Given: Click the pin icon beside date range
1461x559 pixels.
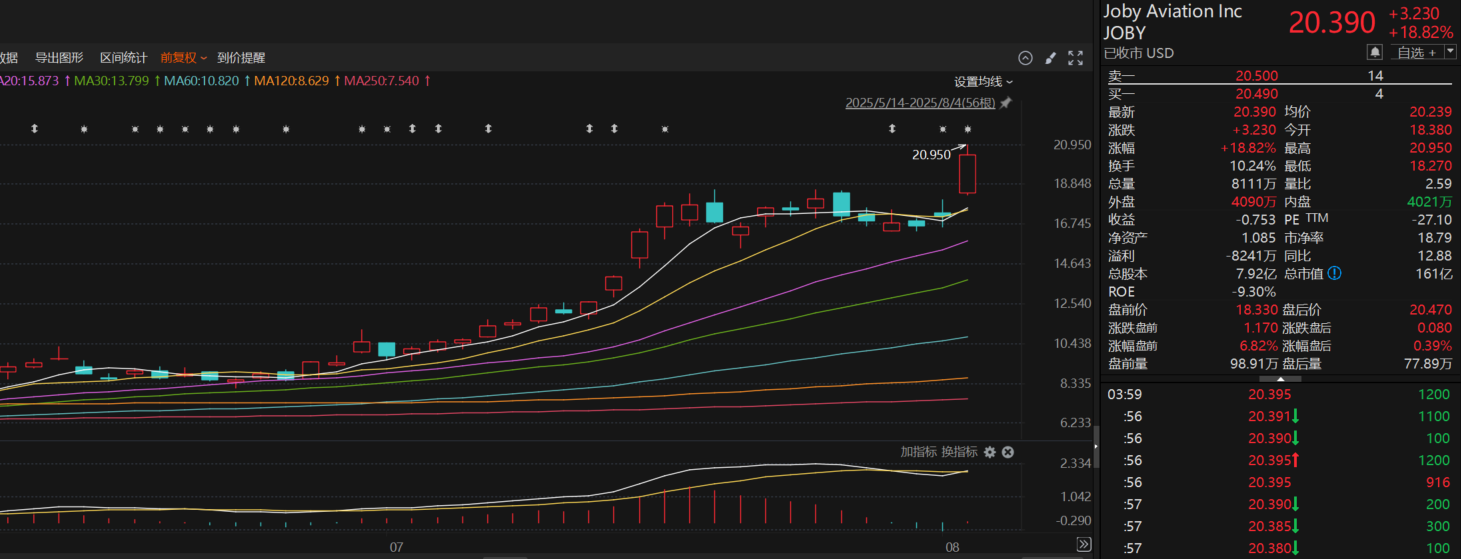Looking at the screenshot, I should 1006,103.
